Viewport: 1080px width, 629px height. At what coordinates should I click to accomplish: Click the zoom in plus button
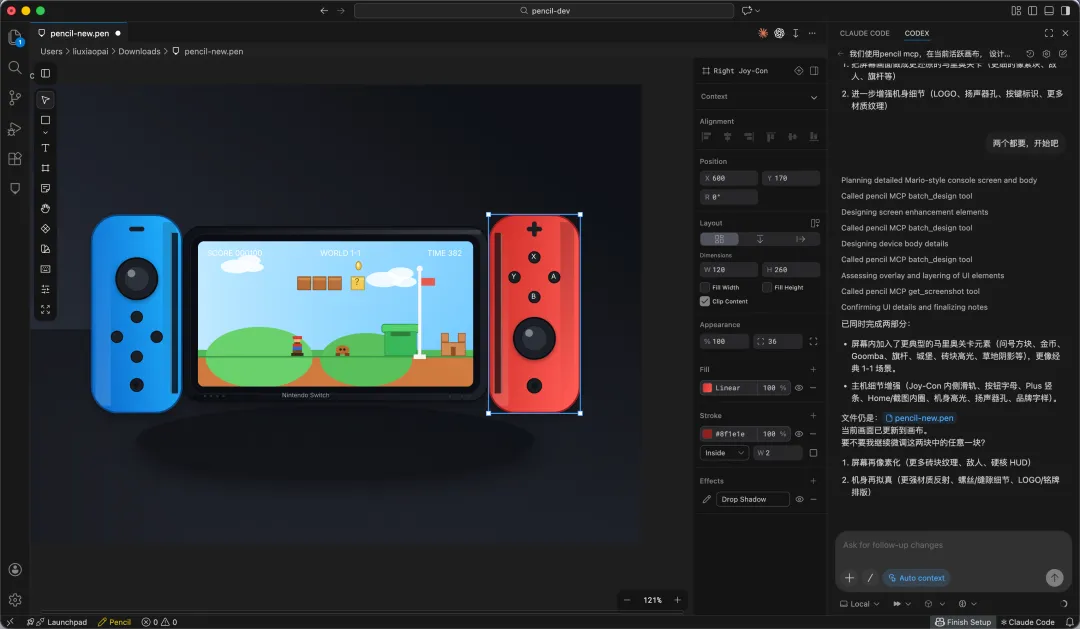click(x=677, y=600)
